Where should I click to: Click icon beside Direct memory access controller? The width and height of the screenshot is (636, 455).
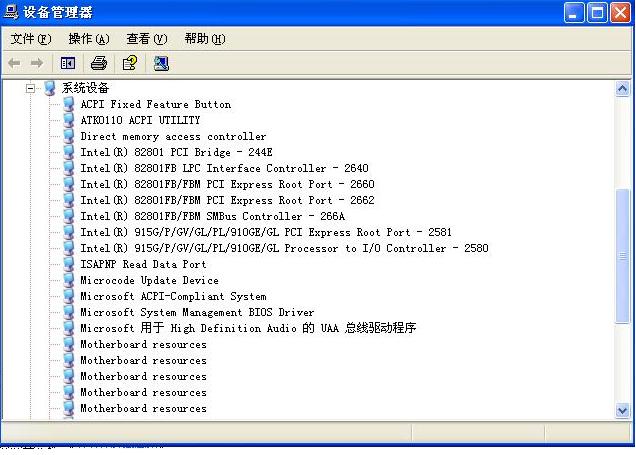pos(69,136)
